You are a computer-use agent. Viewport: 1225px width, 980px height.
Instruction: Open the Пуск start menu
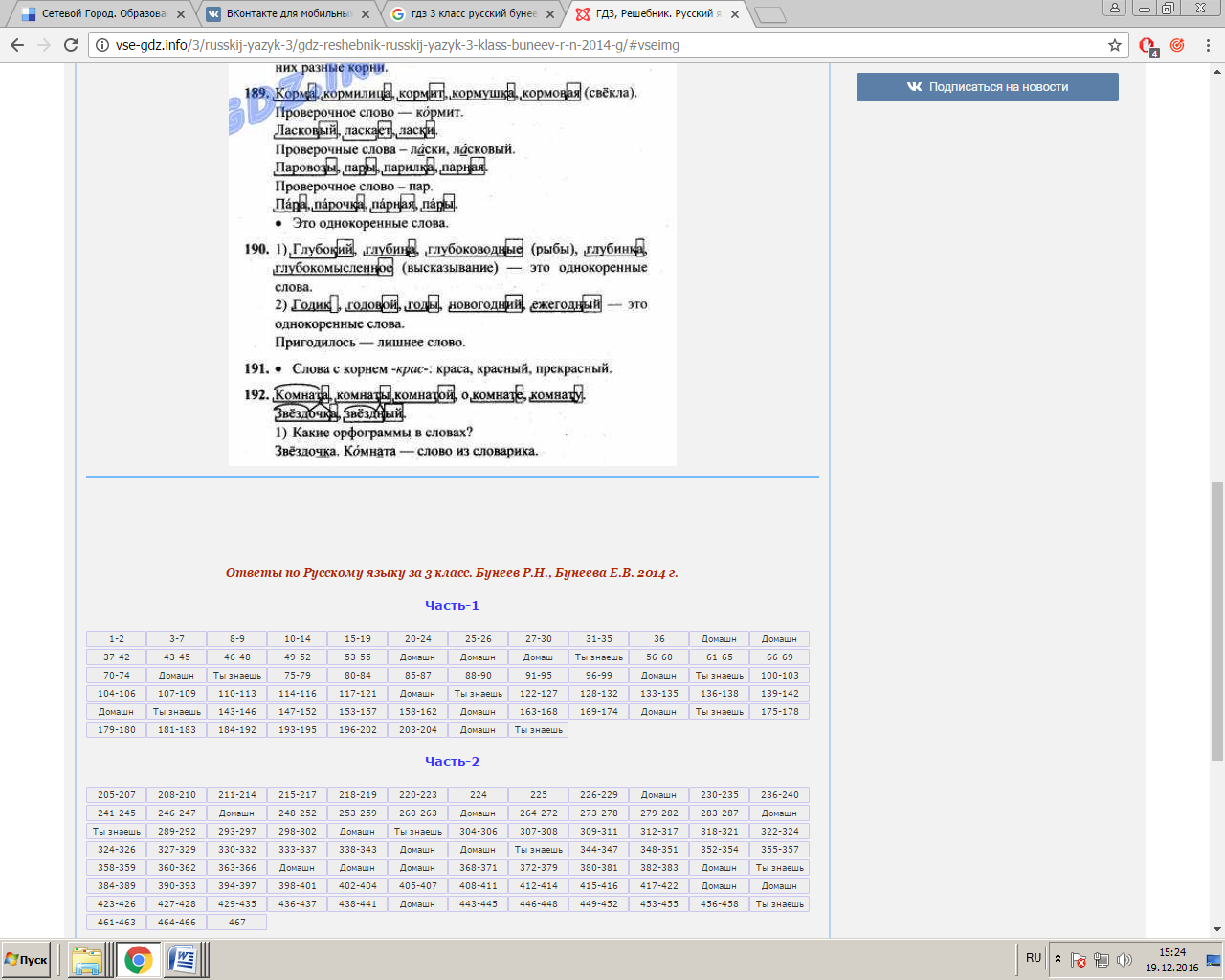pyautogui.click(x=28, y=960)
